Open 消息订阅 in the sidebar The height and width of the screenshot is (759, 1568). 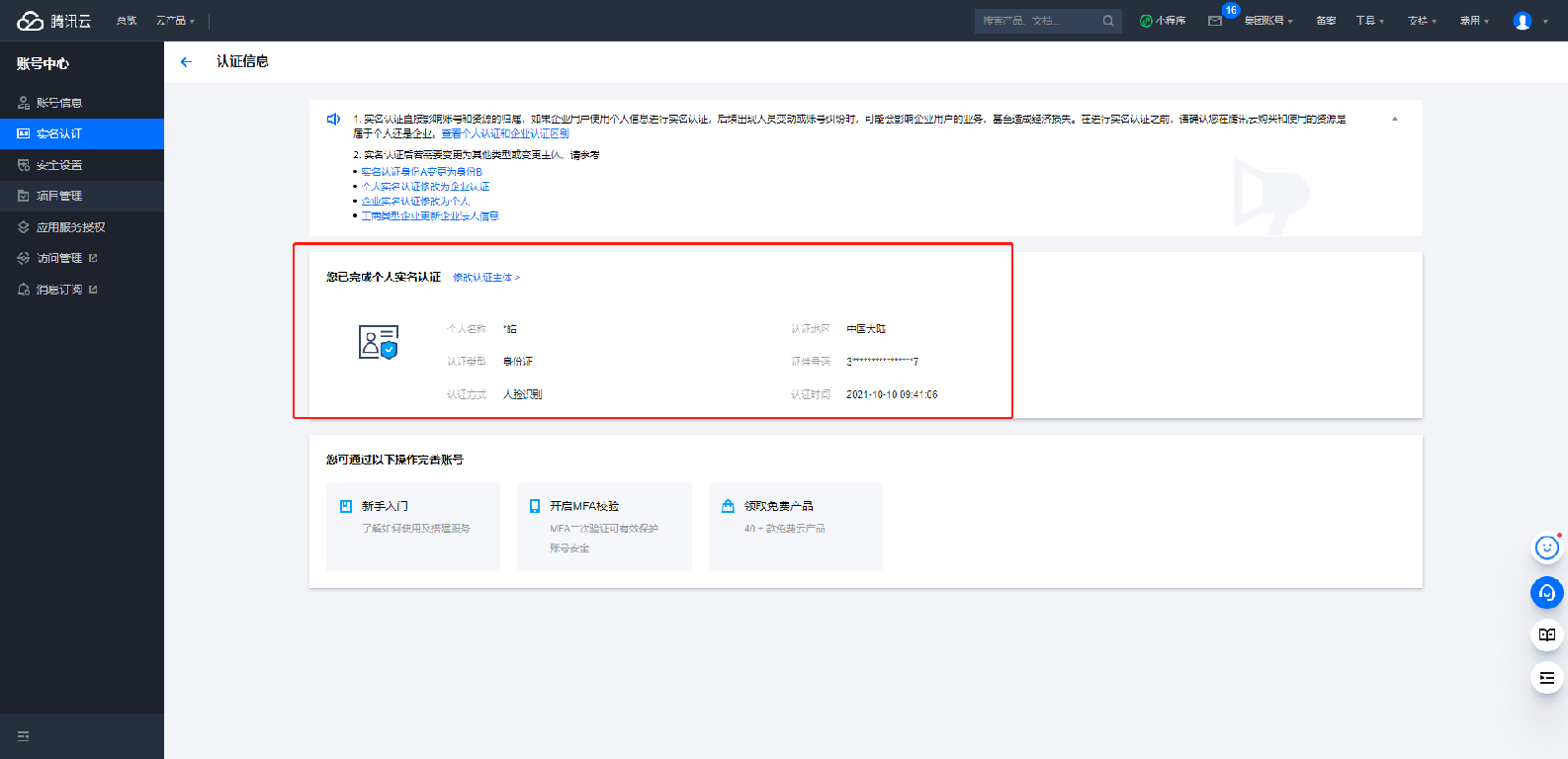pyautogui.click(x=82, y=290)
